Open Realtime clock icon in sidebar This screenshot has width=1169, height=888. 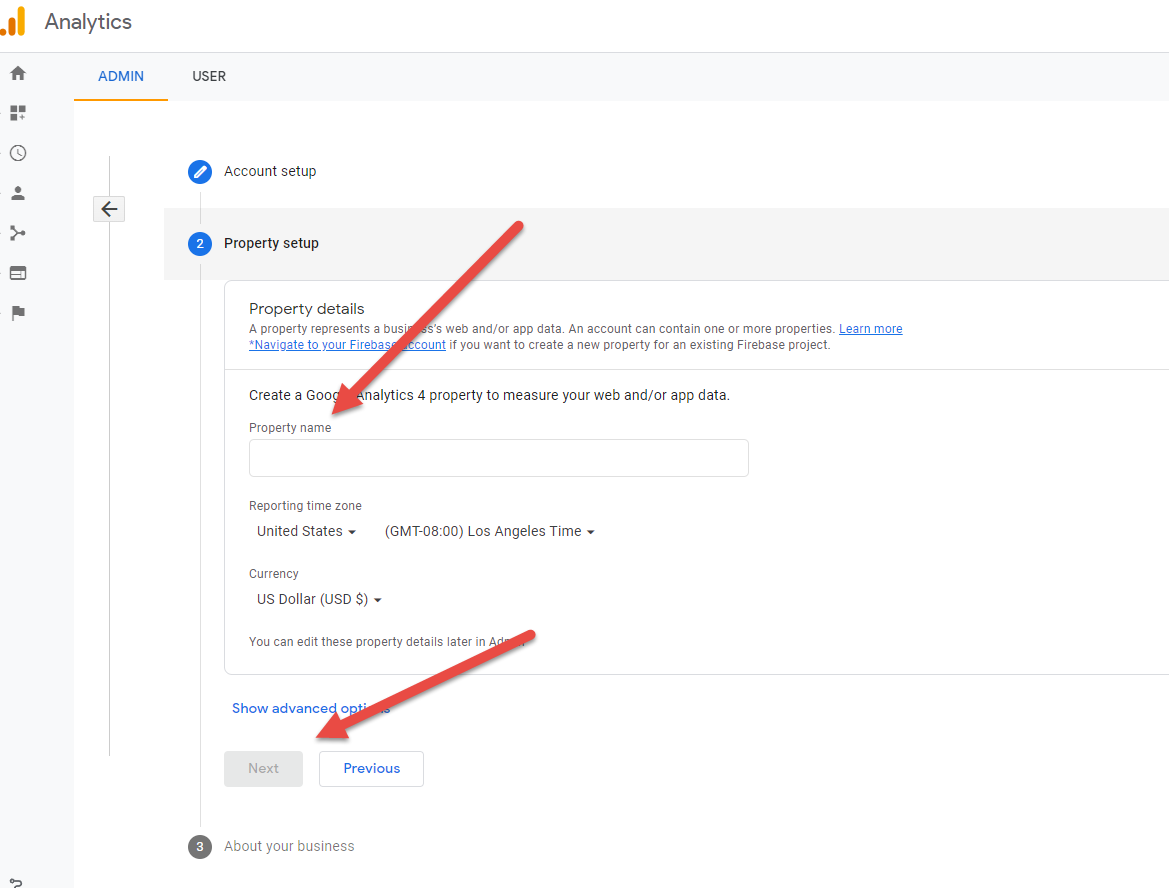click(x=18, y=153)
